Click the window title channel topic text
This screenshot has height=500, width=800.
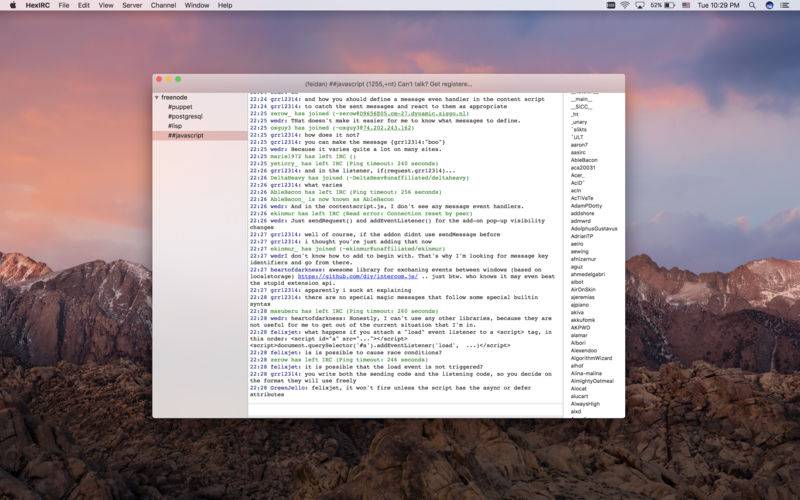click(x=388, y=84)
